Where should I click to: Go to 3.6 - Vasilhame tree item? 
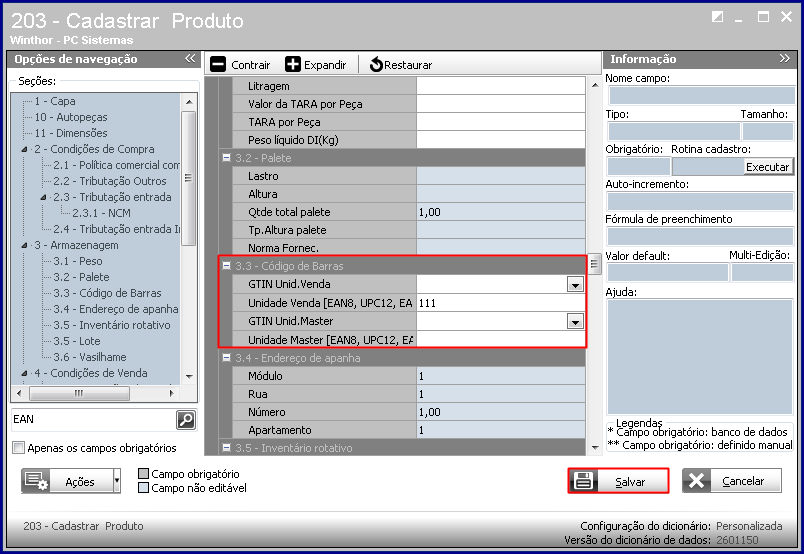tap(90, 357)
